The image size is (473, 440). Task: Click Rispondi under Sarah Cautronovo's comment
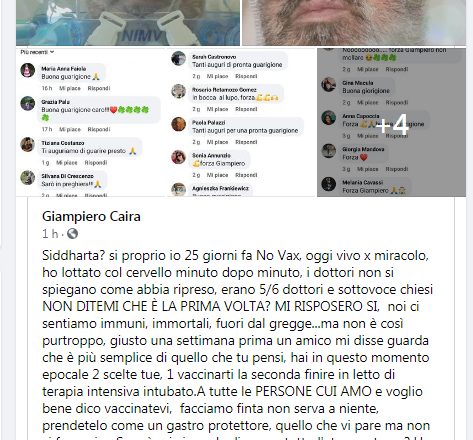coord(246,76)
